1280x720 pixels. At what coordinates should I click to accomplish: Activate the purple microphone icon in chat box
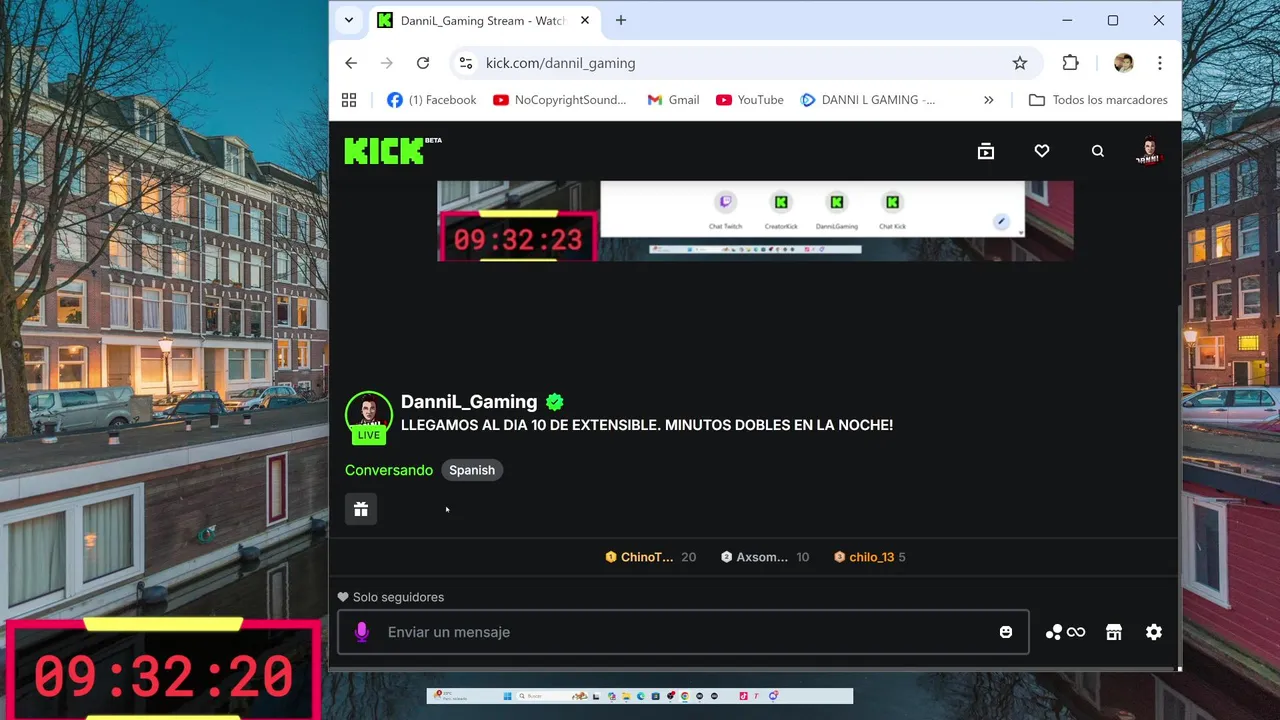tap(362, 632)
